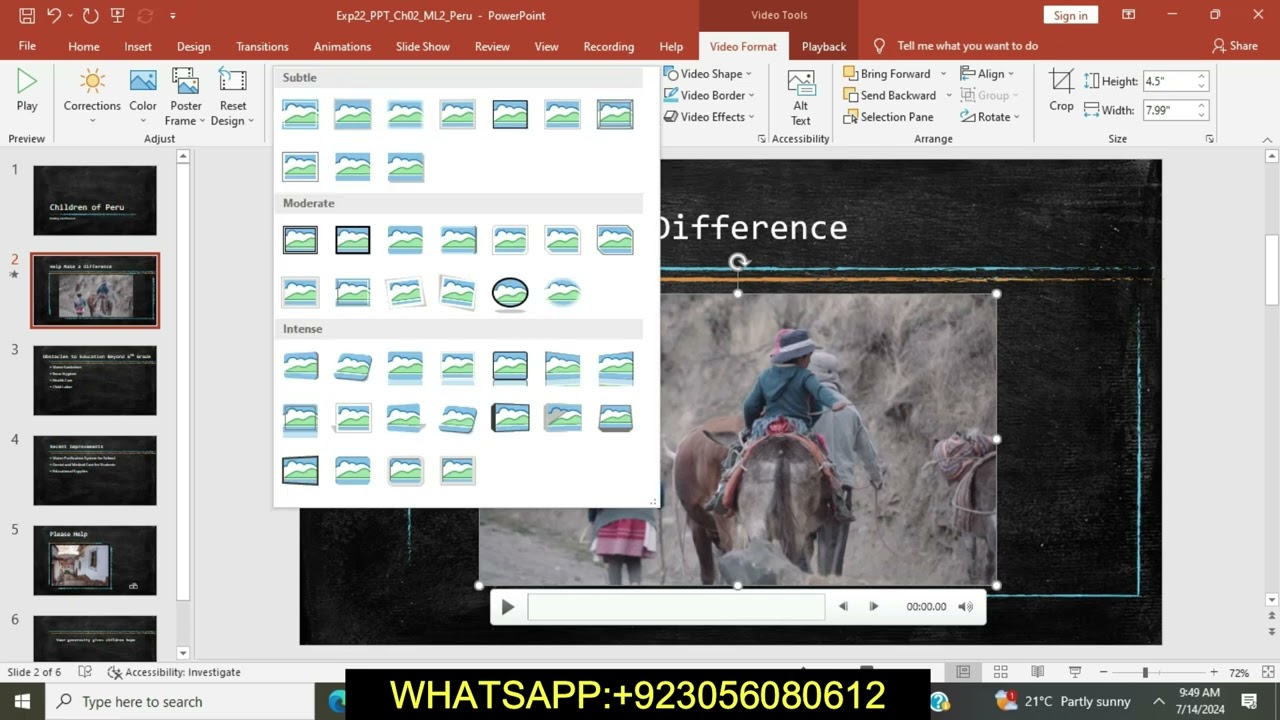Increase video Width with the up stepper
Image resolution: width=1280 pixels, height=720 pixels.
[x=1202, y=105]
